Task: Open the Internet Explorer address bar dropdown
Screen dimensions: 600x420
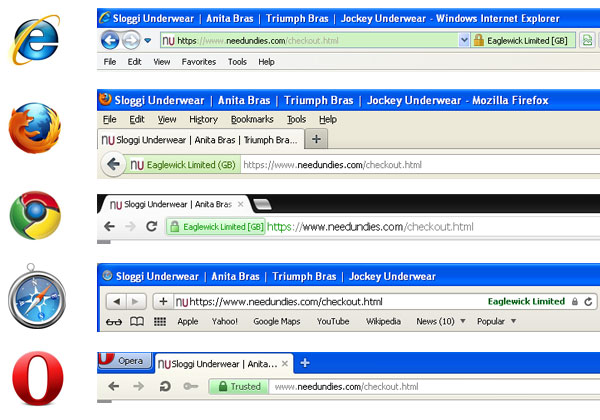Action: tap(464, 40)
